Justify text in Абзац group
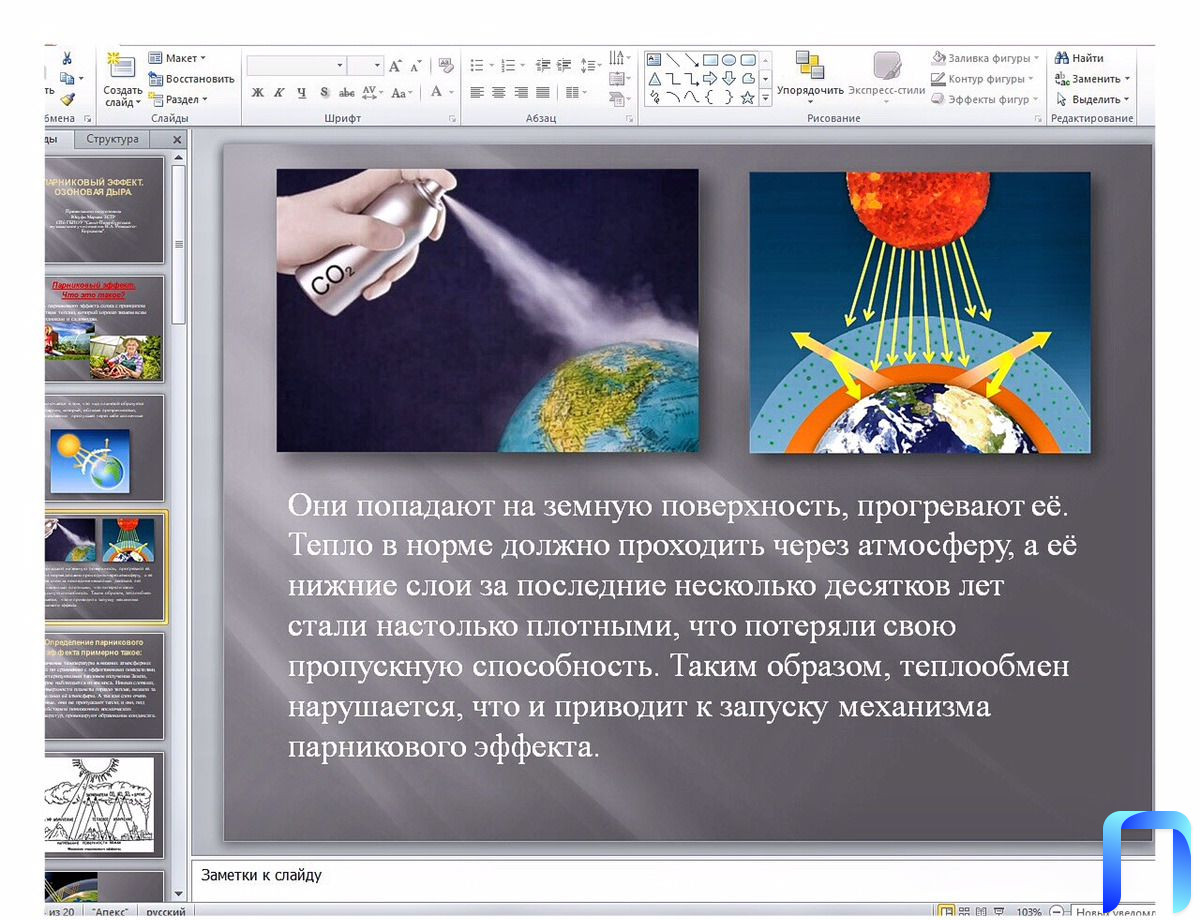Image resolution: width=1200 pixels, height=920 pixels. tap(542, 92)
